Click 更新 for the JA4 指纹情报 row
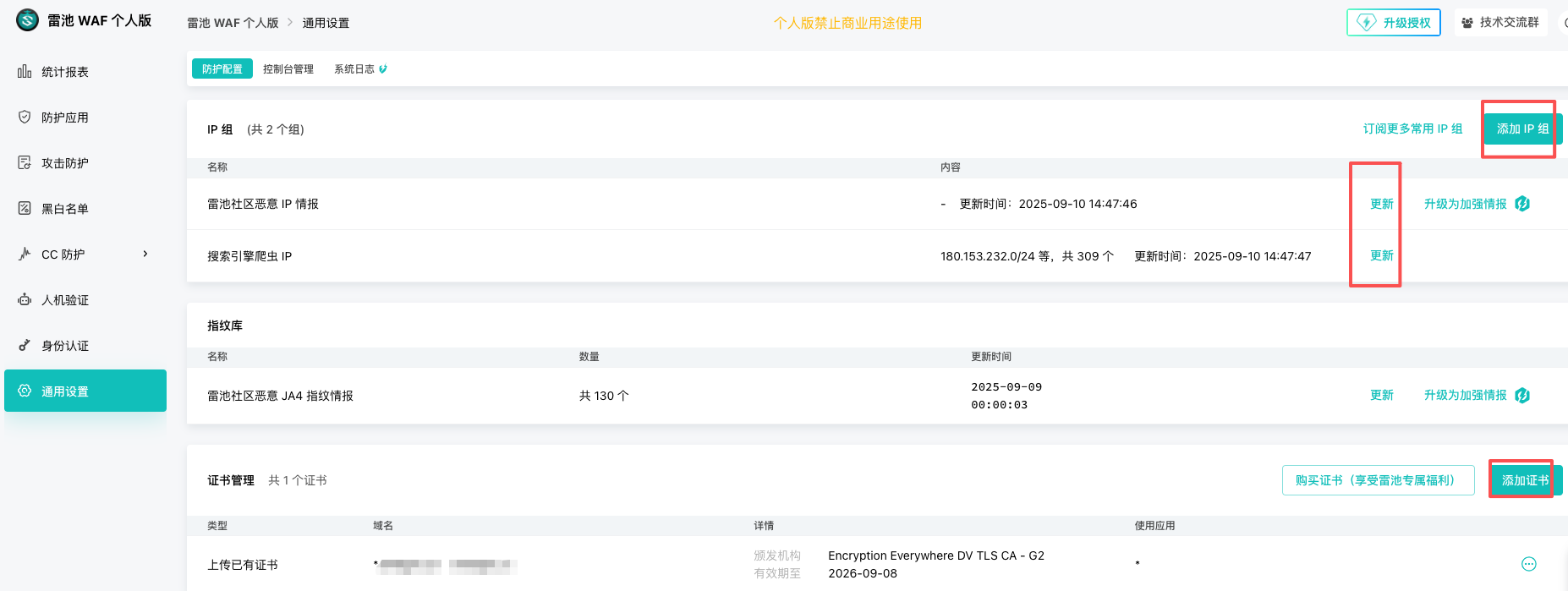 pos(1382,395)
